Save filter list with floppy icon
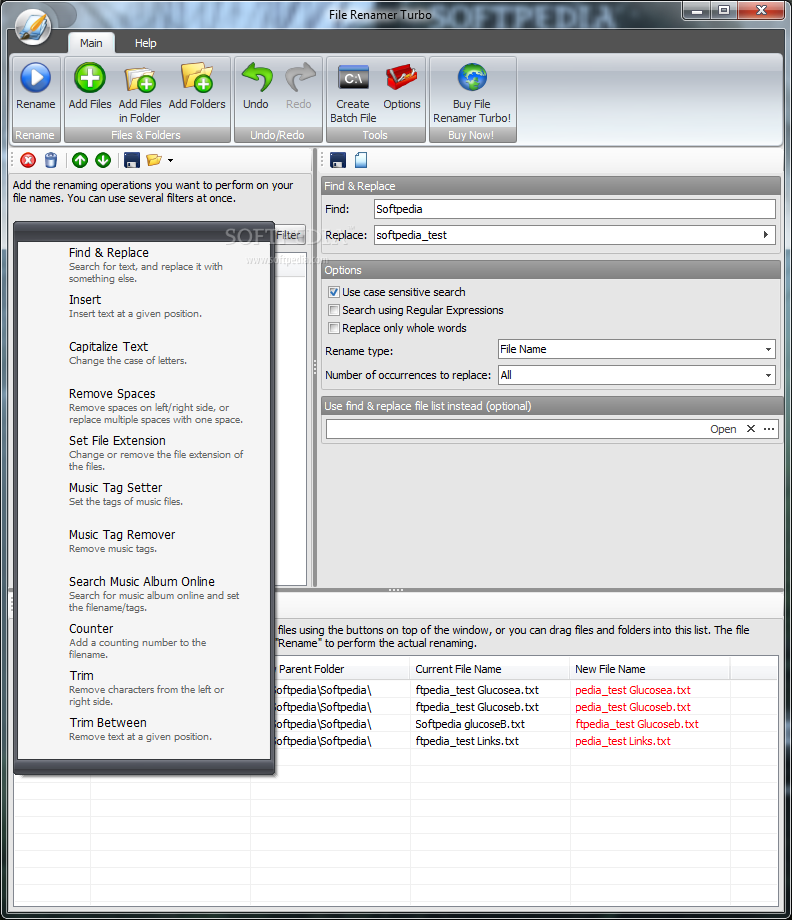792x920 pixels. [132, 160]
